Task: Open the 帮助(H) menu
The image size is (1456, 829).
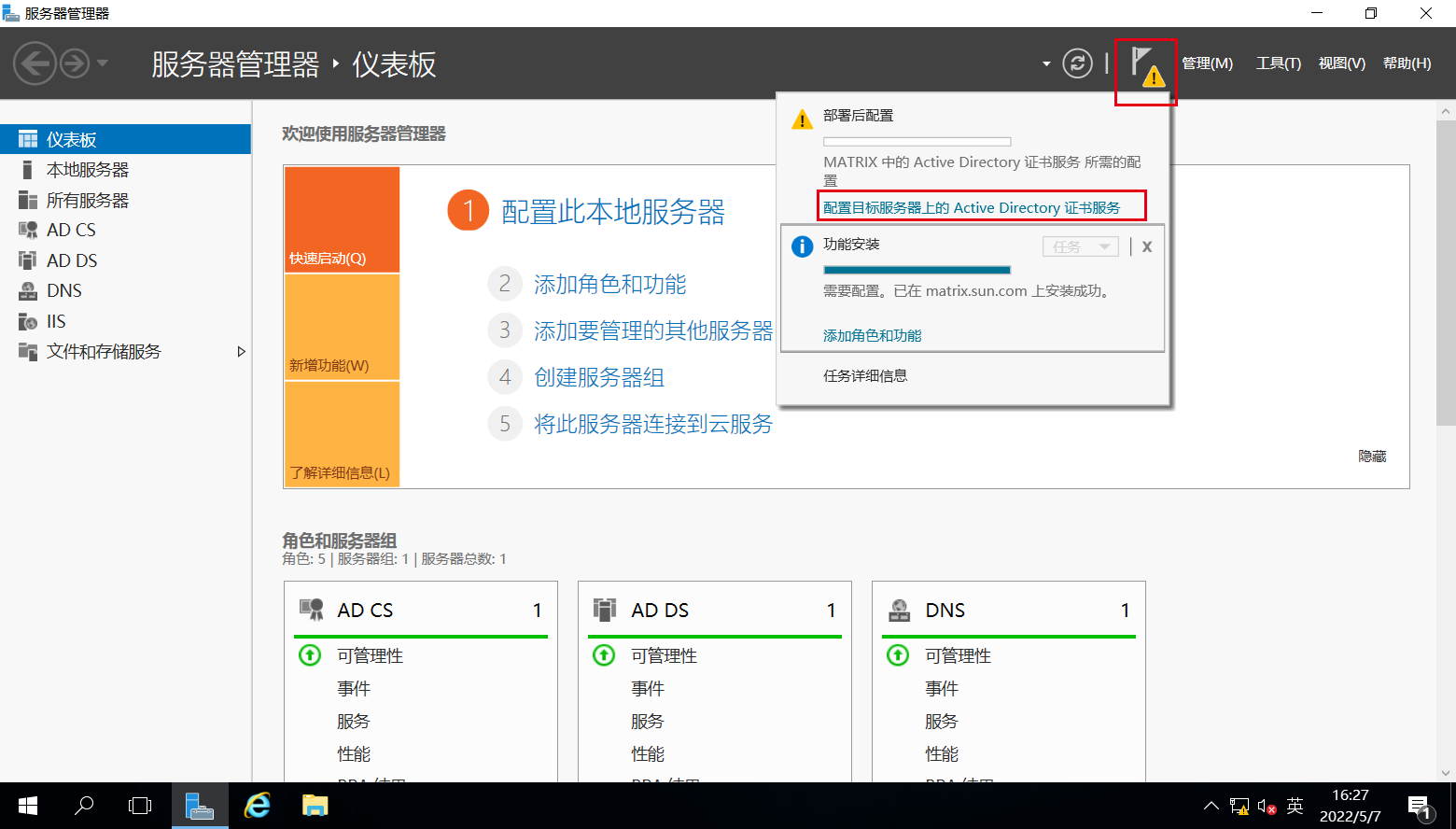Action: 1407,63
